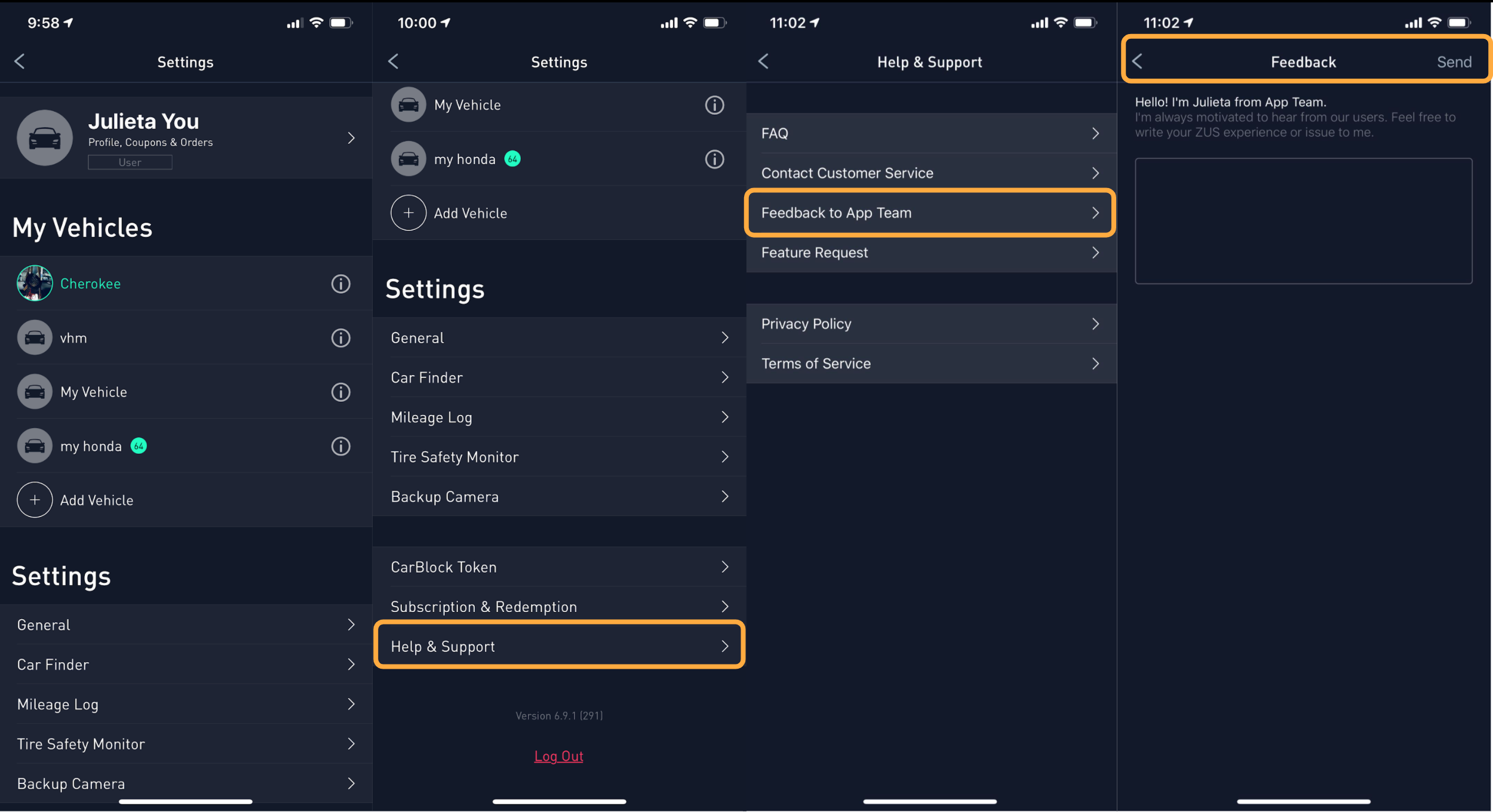Viewport: 1493px width, 812px height.
Task: Open Mileage Log chevron in second screen
Action: 726,417
